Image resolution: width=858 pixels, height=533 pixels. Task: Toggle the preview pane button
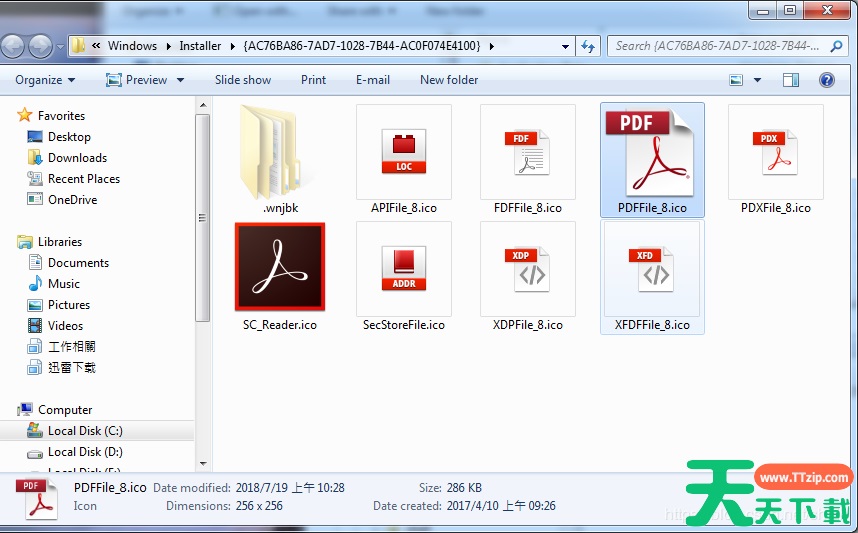[791, 80]
